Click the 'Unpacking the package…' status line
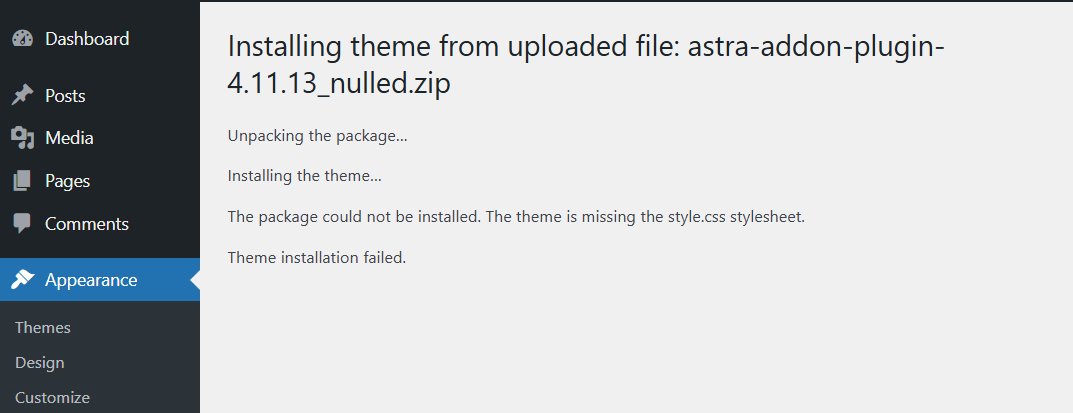1073x413 pixels. tap(317, 135)
